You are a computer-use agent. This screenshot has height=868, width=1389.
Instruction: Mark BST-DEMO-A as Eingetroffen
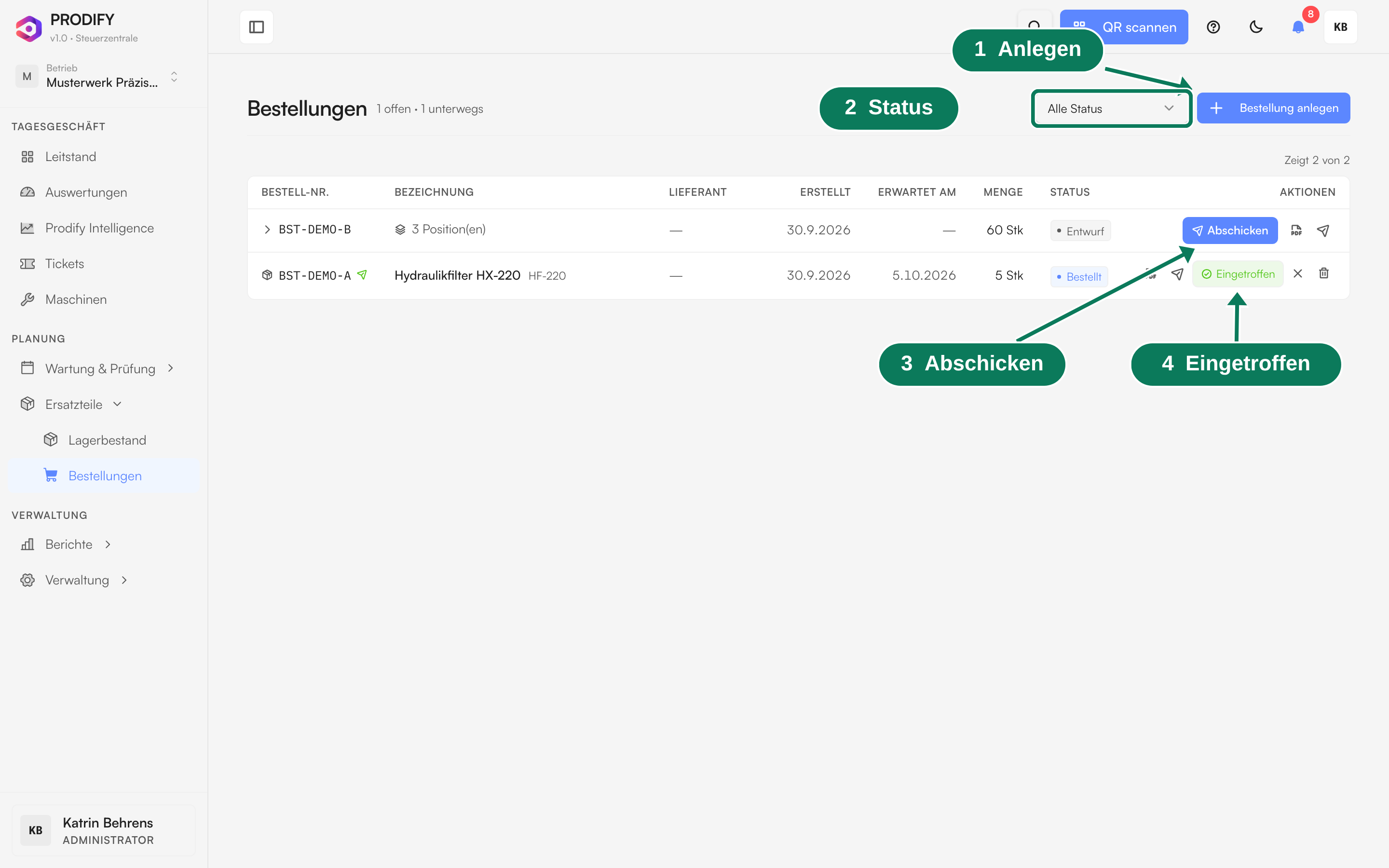tap(1238, 274)
